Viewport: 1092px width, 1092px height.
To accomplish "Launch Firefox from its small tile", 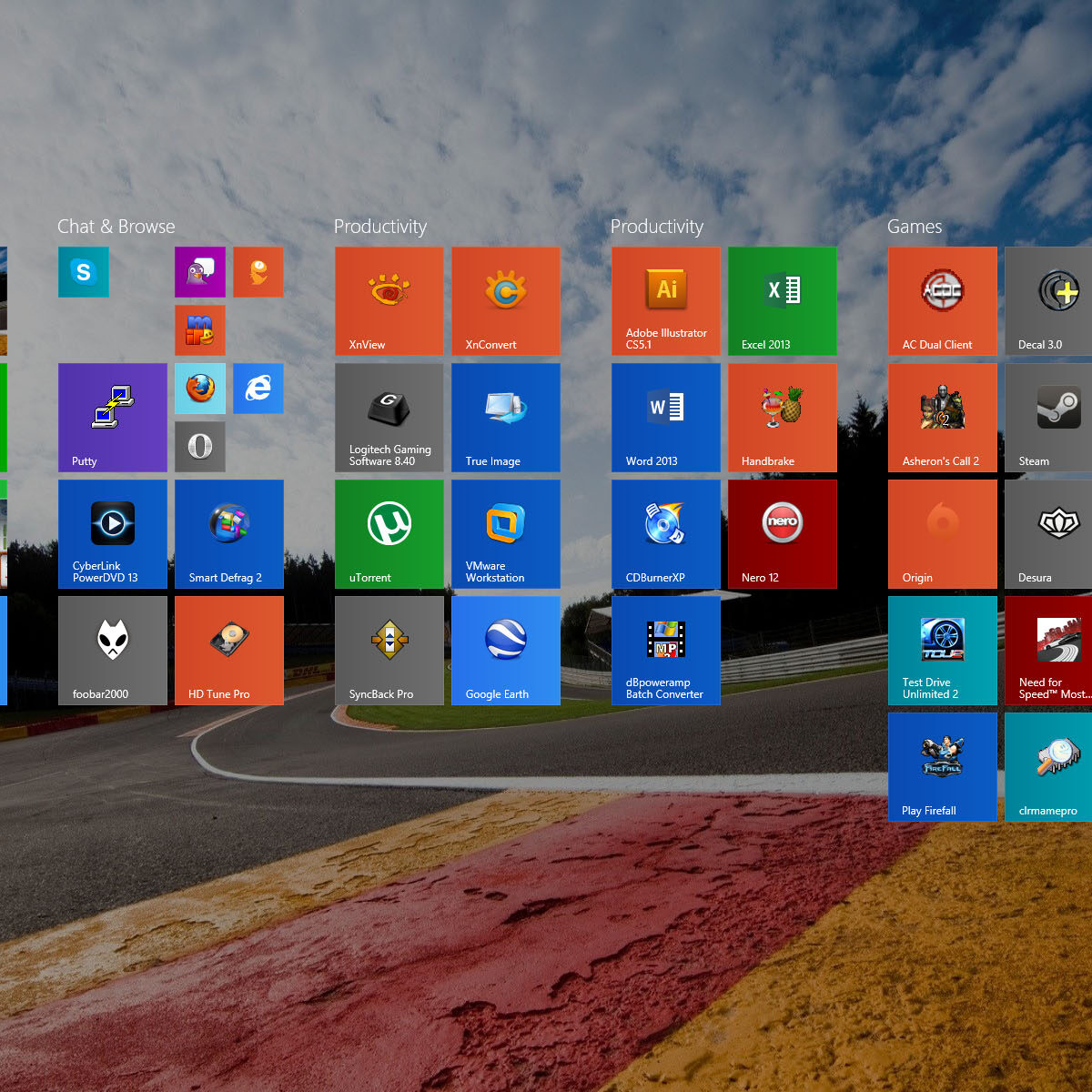I will coord(200,389).
